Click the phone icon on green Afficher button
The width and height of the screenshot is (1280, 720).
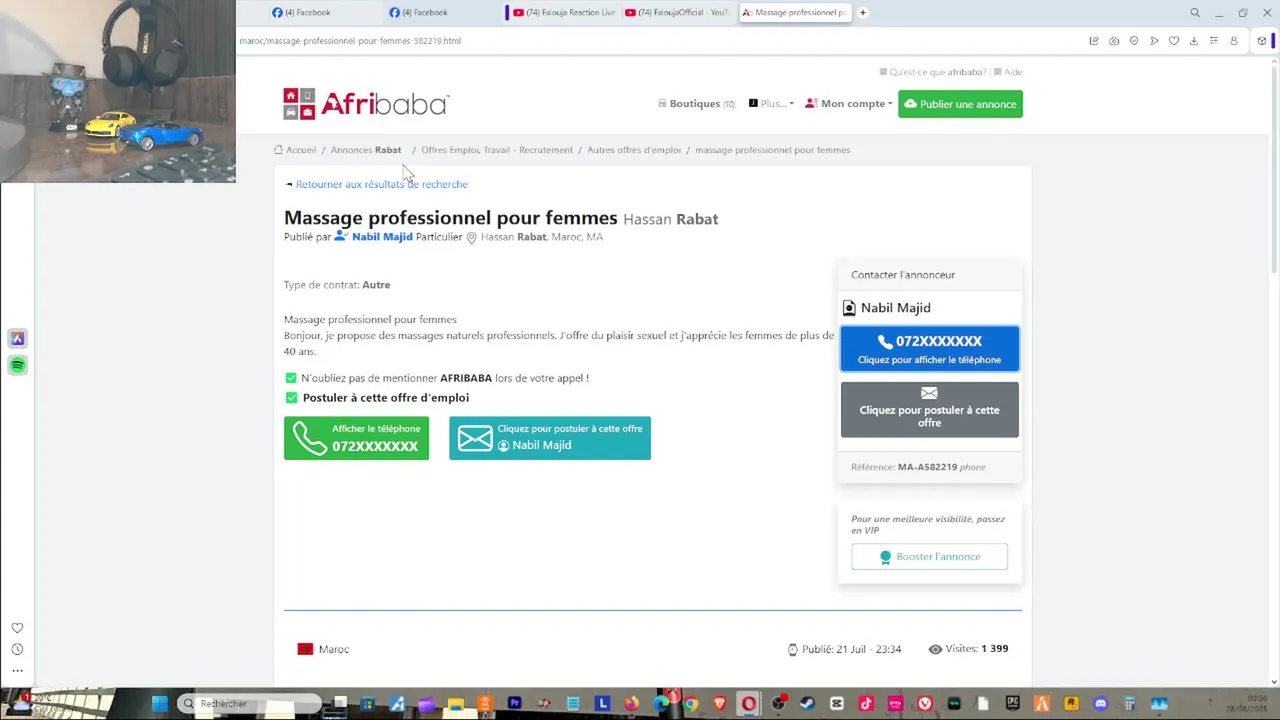tap(310, 438)
